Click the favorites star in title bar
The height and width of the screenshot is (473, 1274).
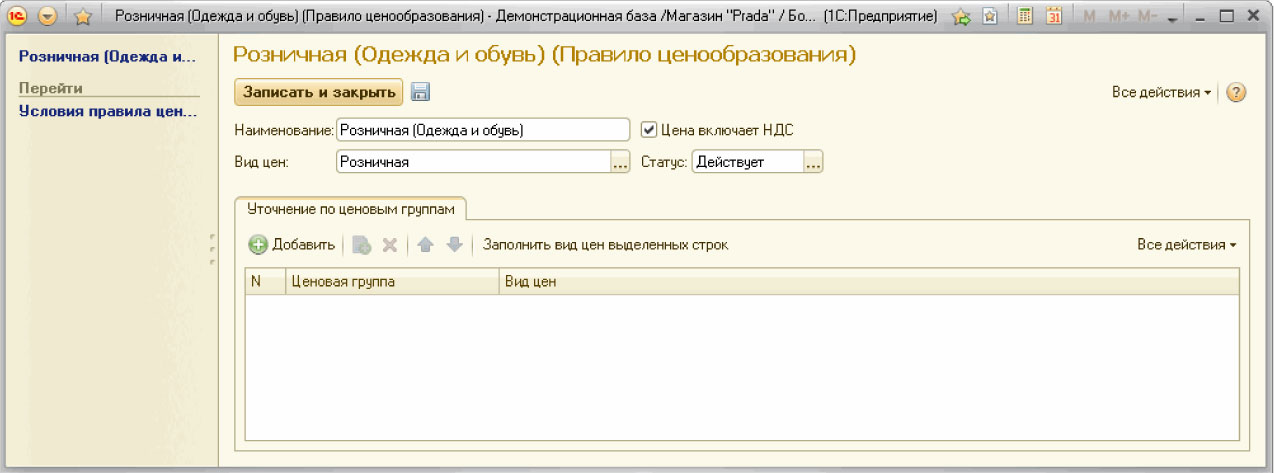83,16
